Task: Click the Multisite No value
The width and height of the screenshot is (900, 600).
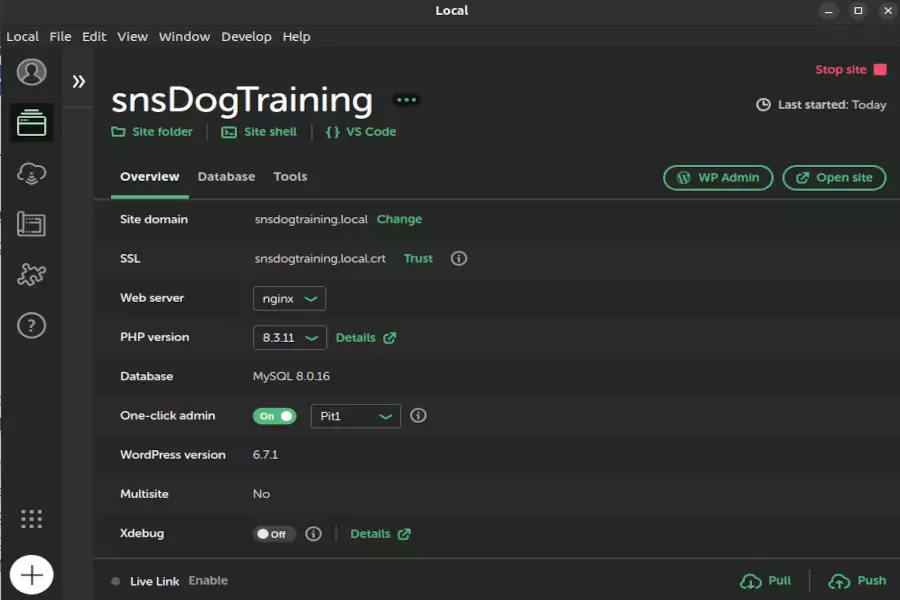Action: click(261, 494)
